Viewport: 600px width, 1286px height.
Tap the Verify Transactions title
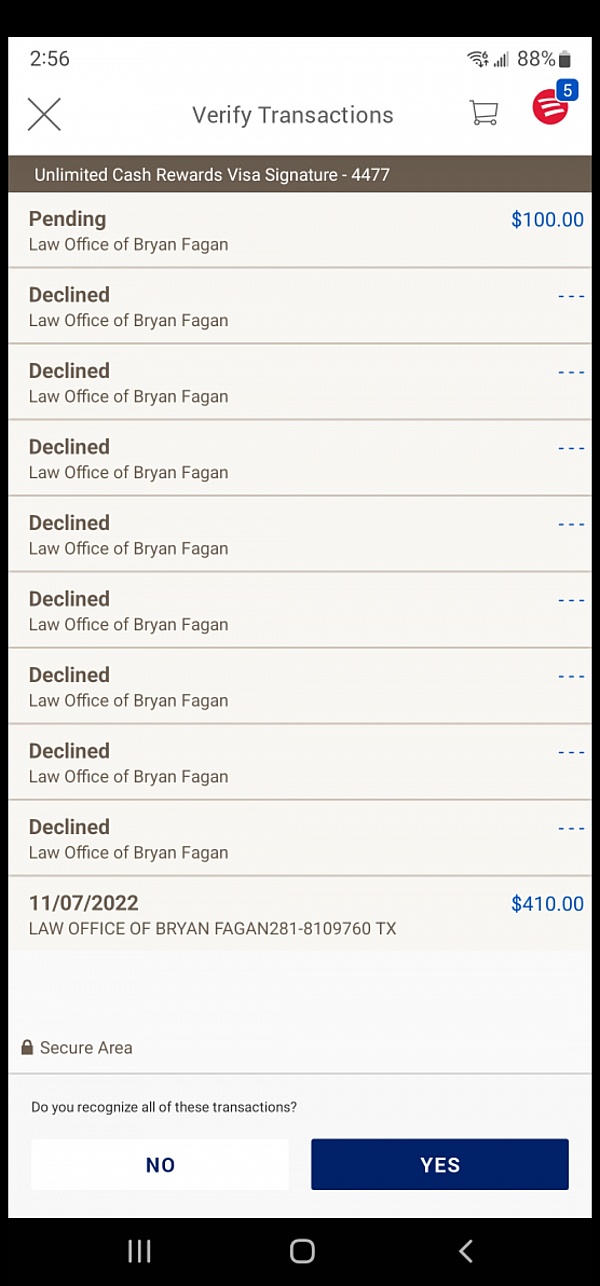tap(292, 115)
